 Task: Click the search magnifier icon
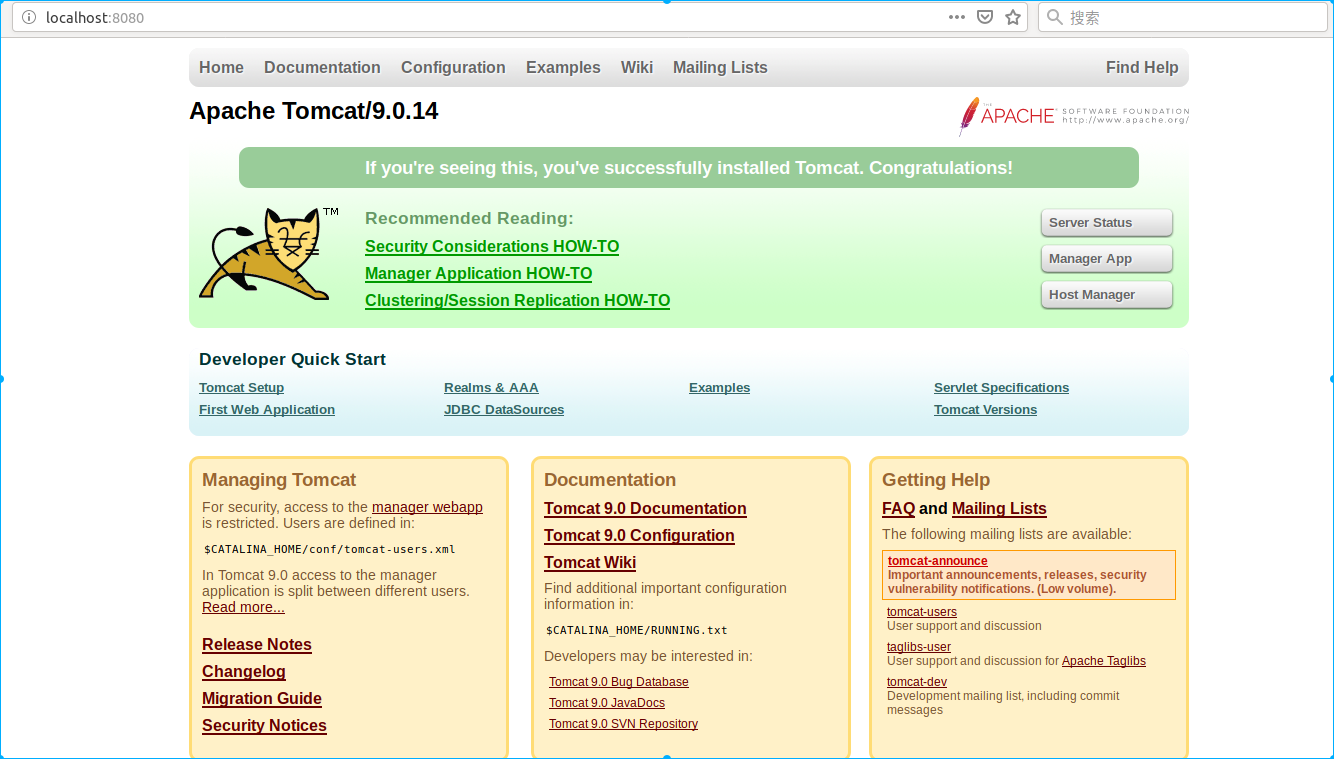1055,17
